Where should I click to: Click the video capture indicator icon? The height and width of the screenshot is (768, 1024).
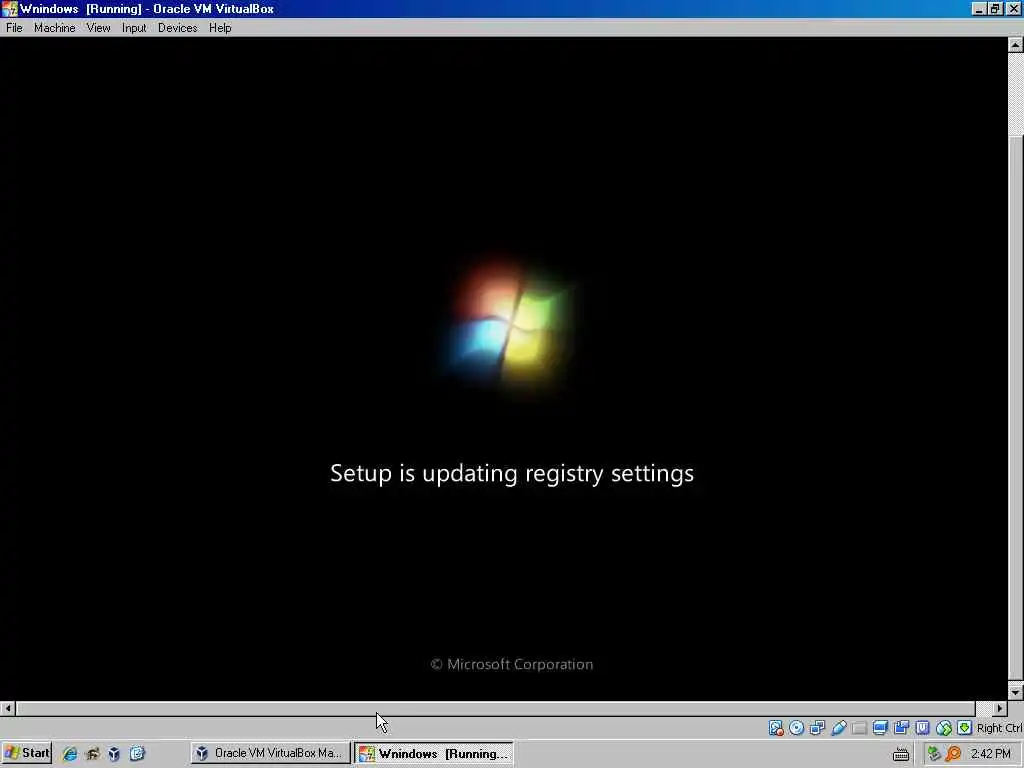(x=901, y=728)
